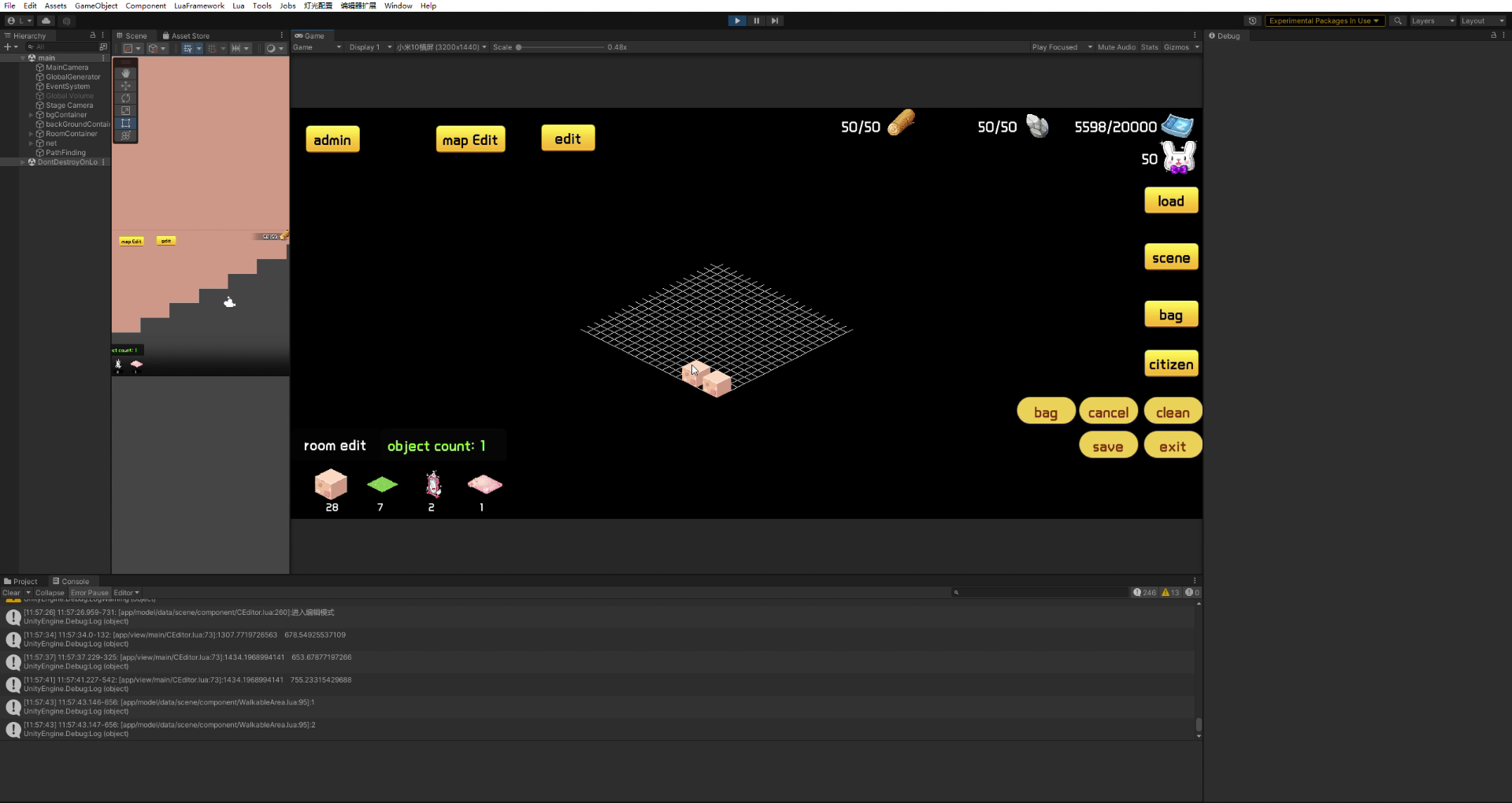Expand DontDestroyOnLoad scene

[23, 162]
